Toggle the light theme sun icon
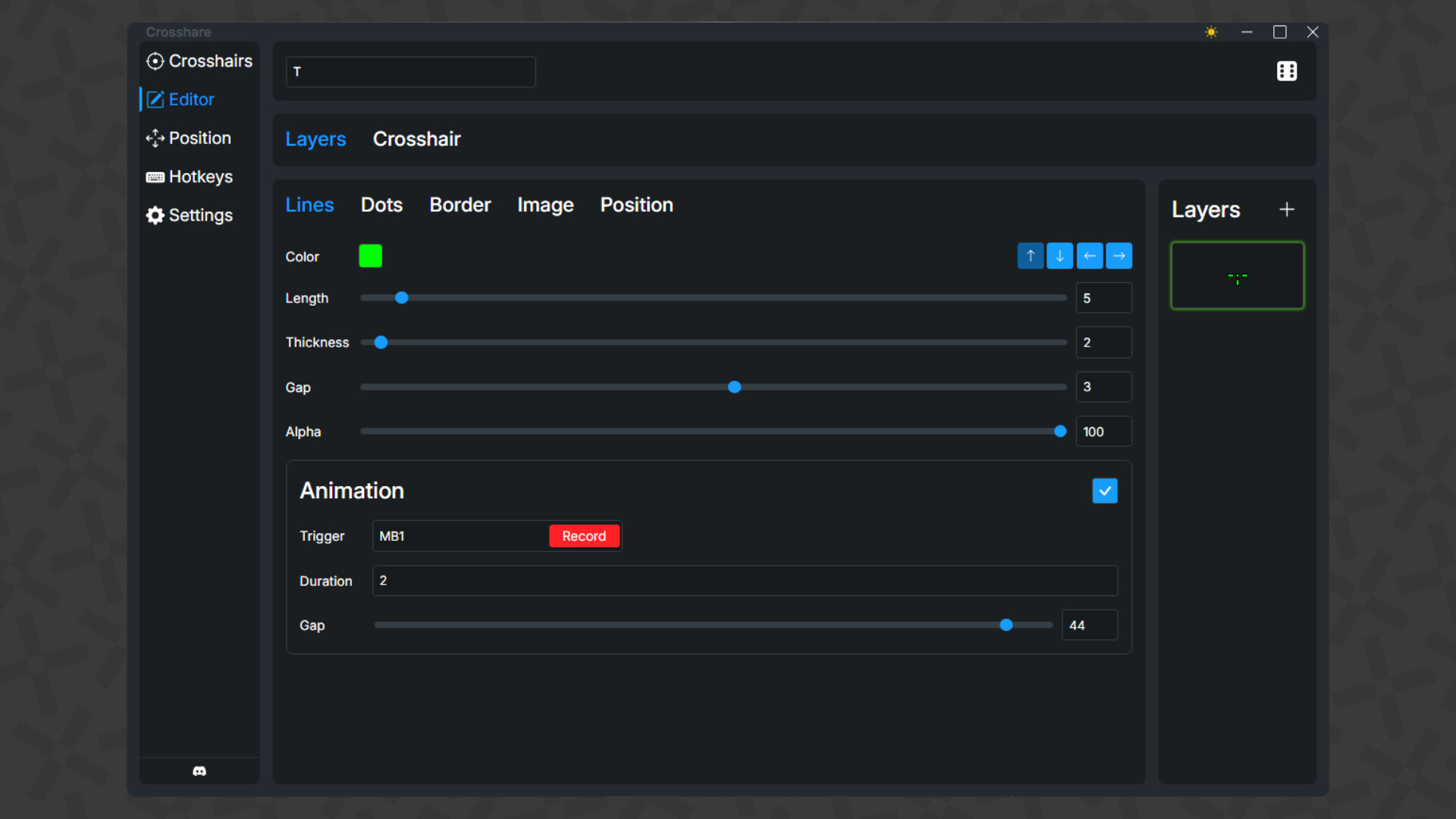 pyautogui.click(x=1210, y=32)
